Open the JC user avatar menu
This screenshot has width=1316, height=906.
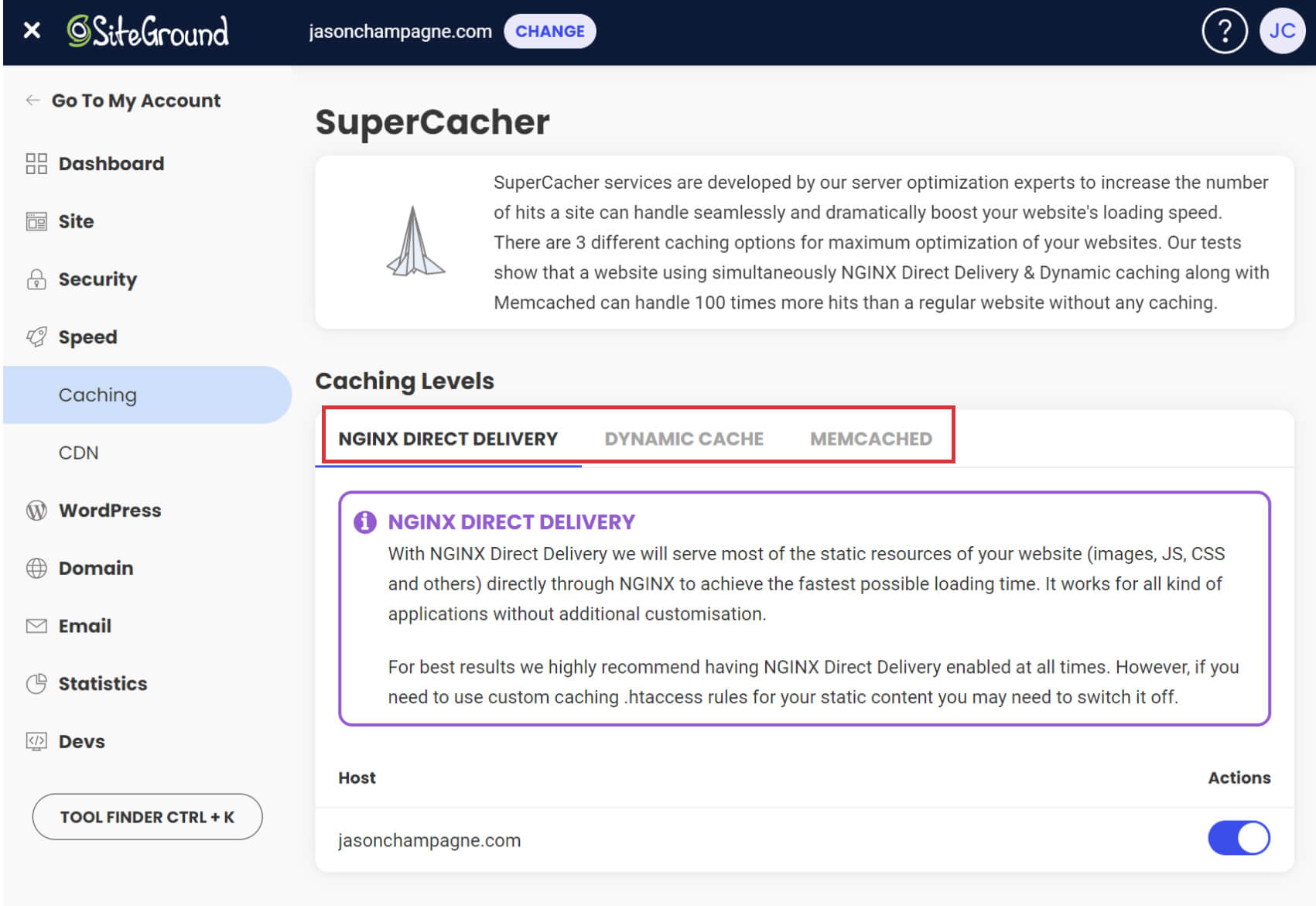(x=1281, y=32)
